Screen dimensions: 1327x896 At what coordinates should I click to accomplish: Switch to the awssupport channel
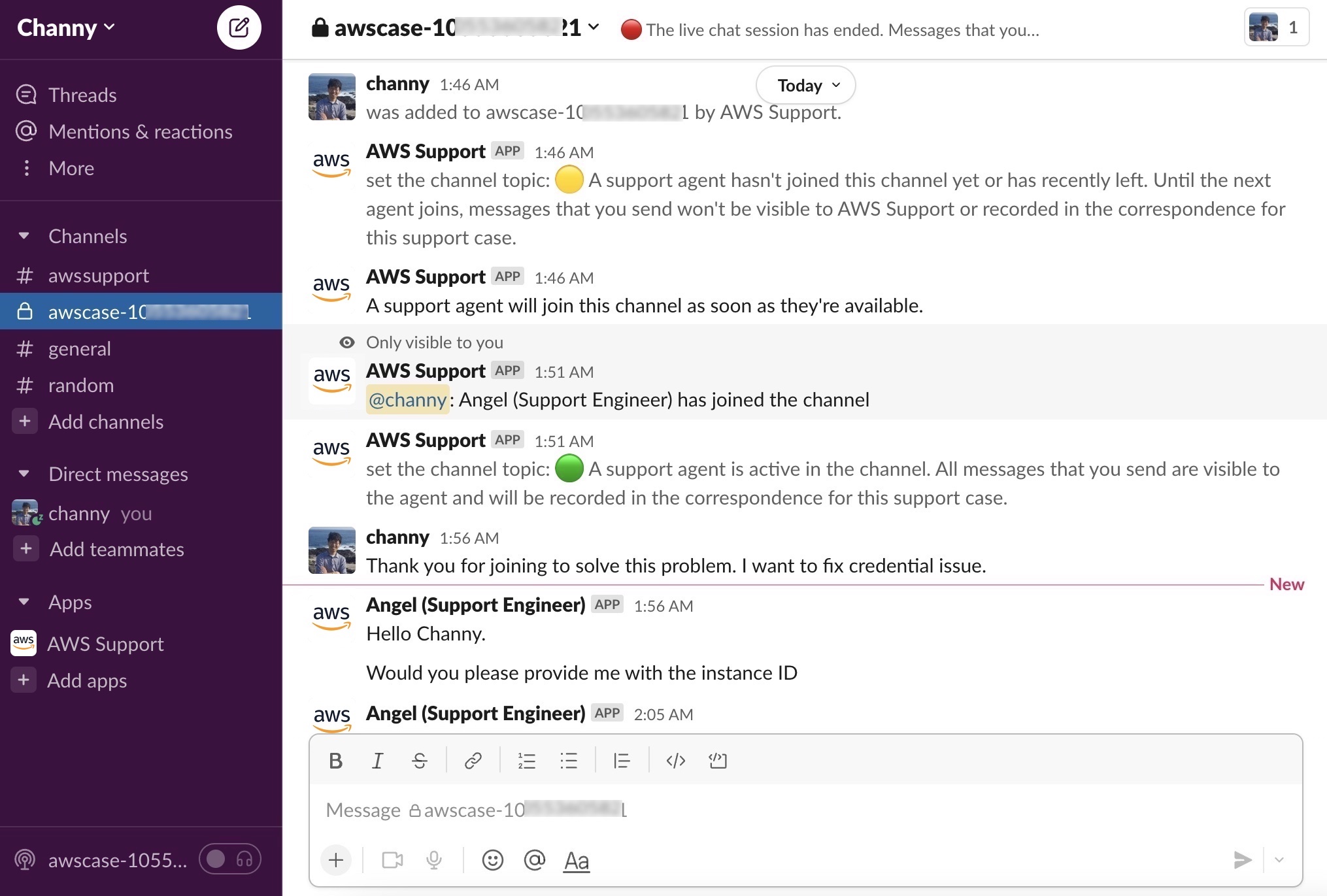[x=98, y=275]
